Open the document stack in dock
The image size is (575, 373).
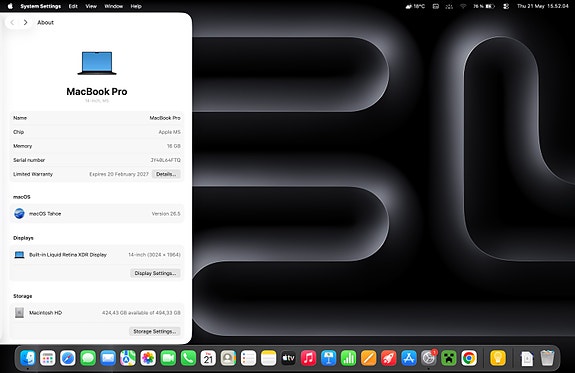click(x=527, y=358)
